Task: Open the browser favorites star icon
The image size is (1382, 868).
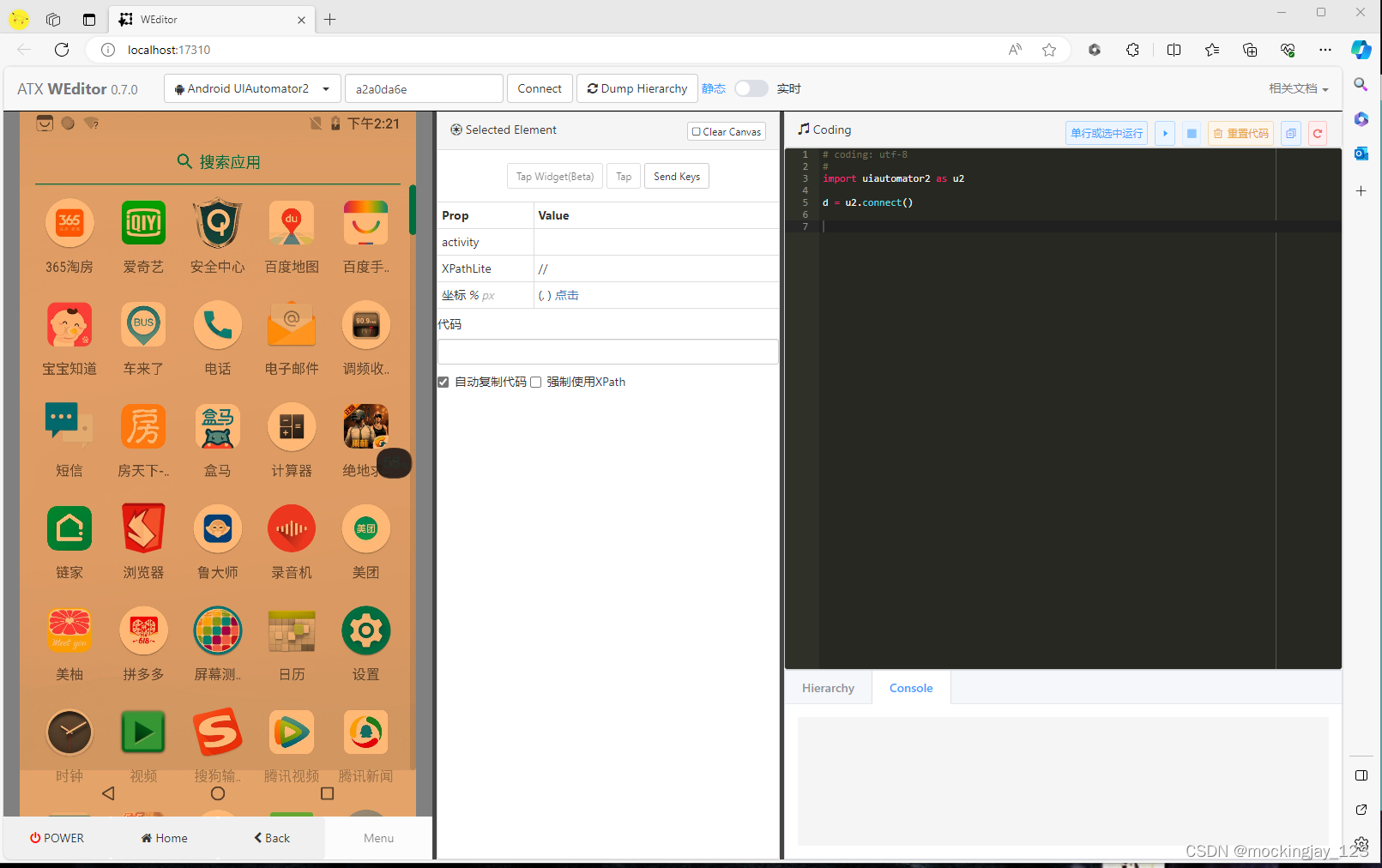Action: click(x=1049, y=50)
